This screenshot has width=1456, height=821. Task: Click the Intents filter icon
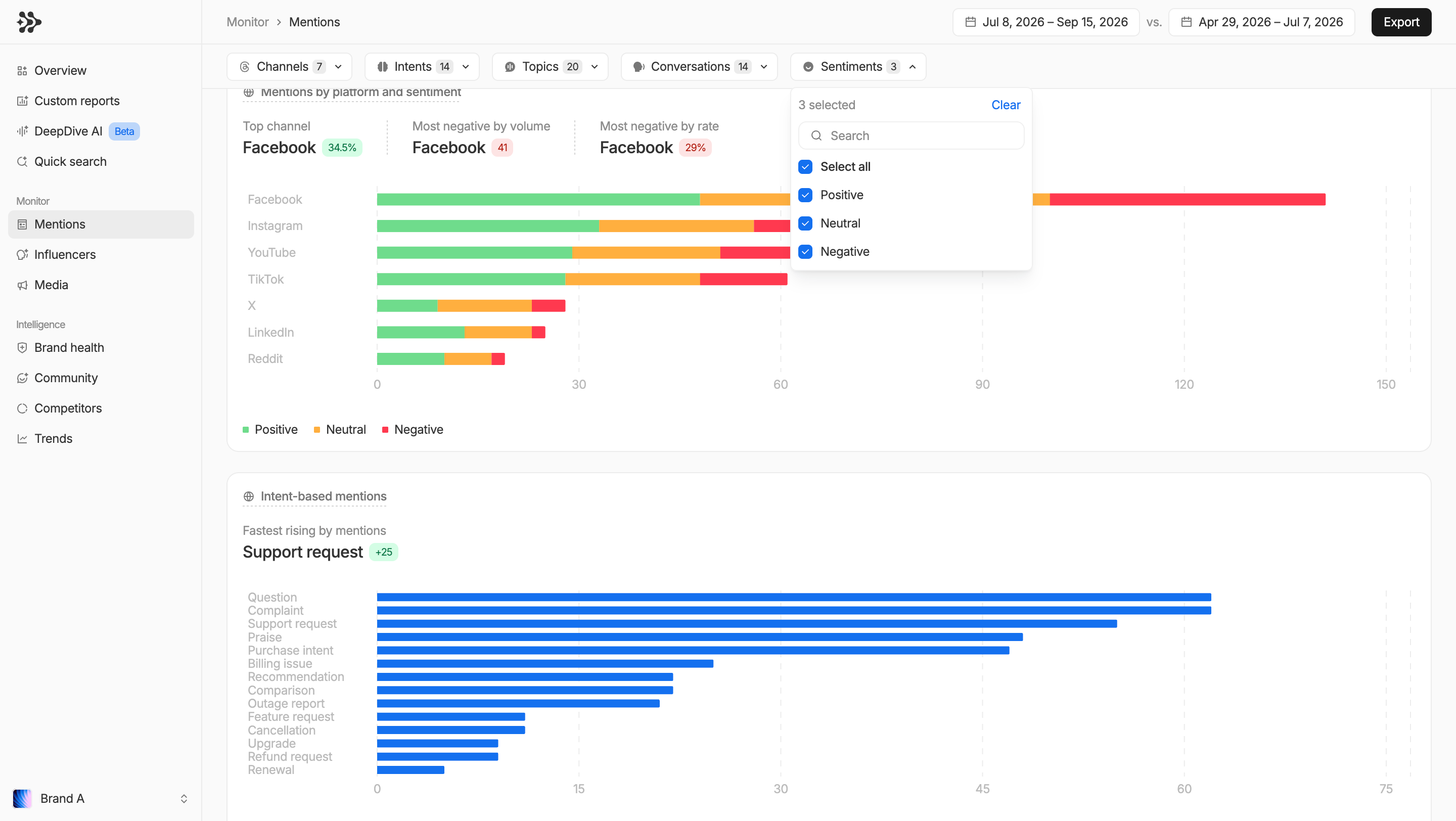pos(383,67)
